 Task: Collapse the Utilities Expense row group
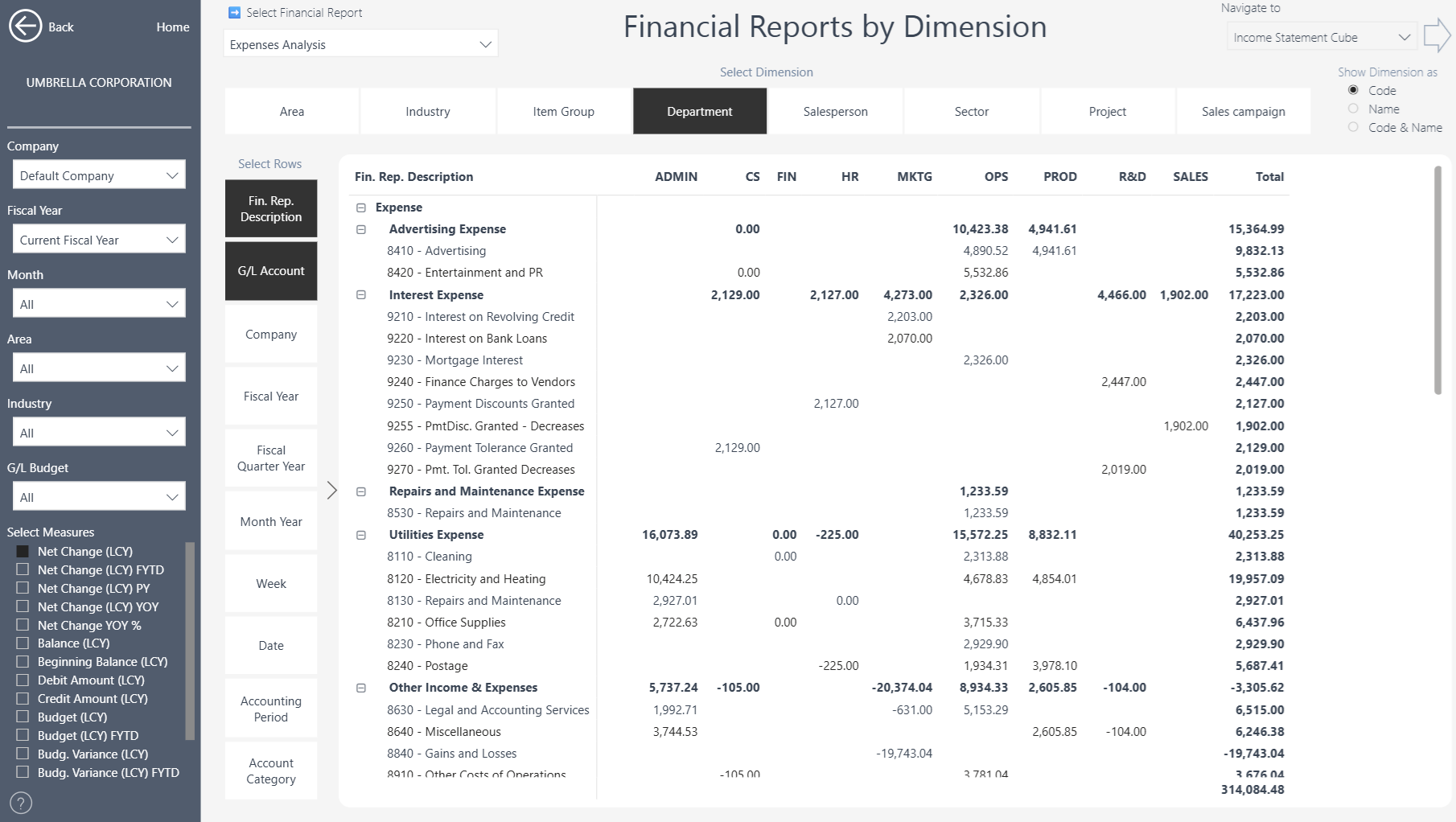361,535
